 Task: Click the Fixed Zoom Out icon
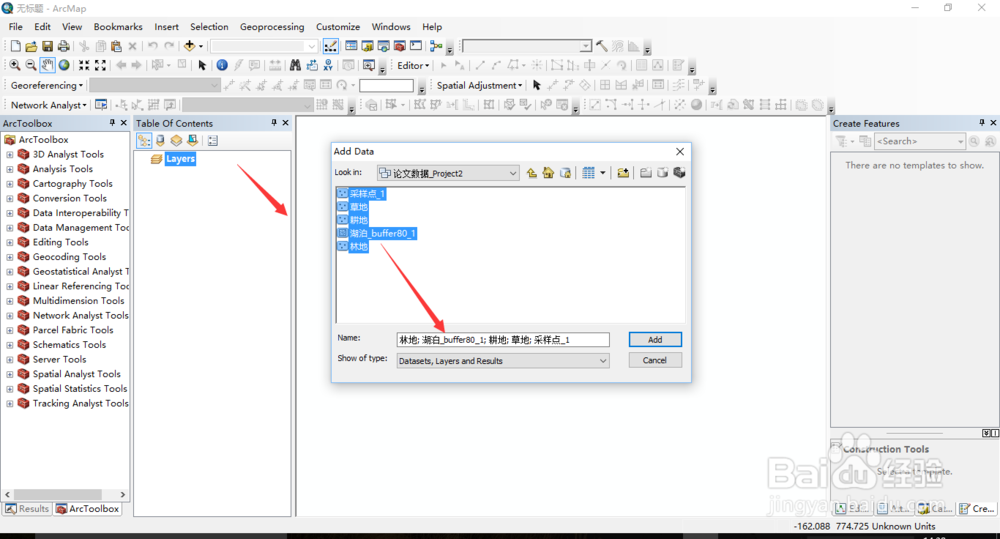pos(100,65)
